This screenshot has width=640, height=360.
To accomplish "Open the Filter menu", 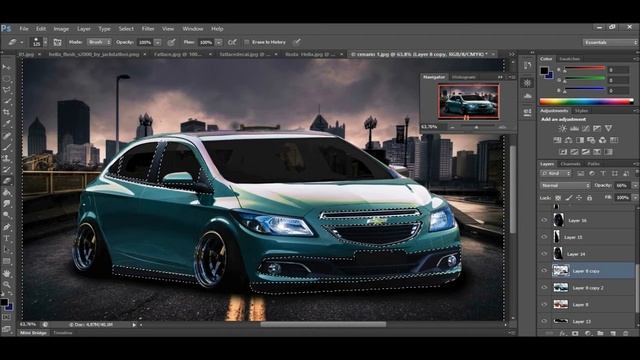I will tap(148, 29).
